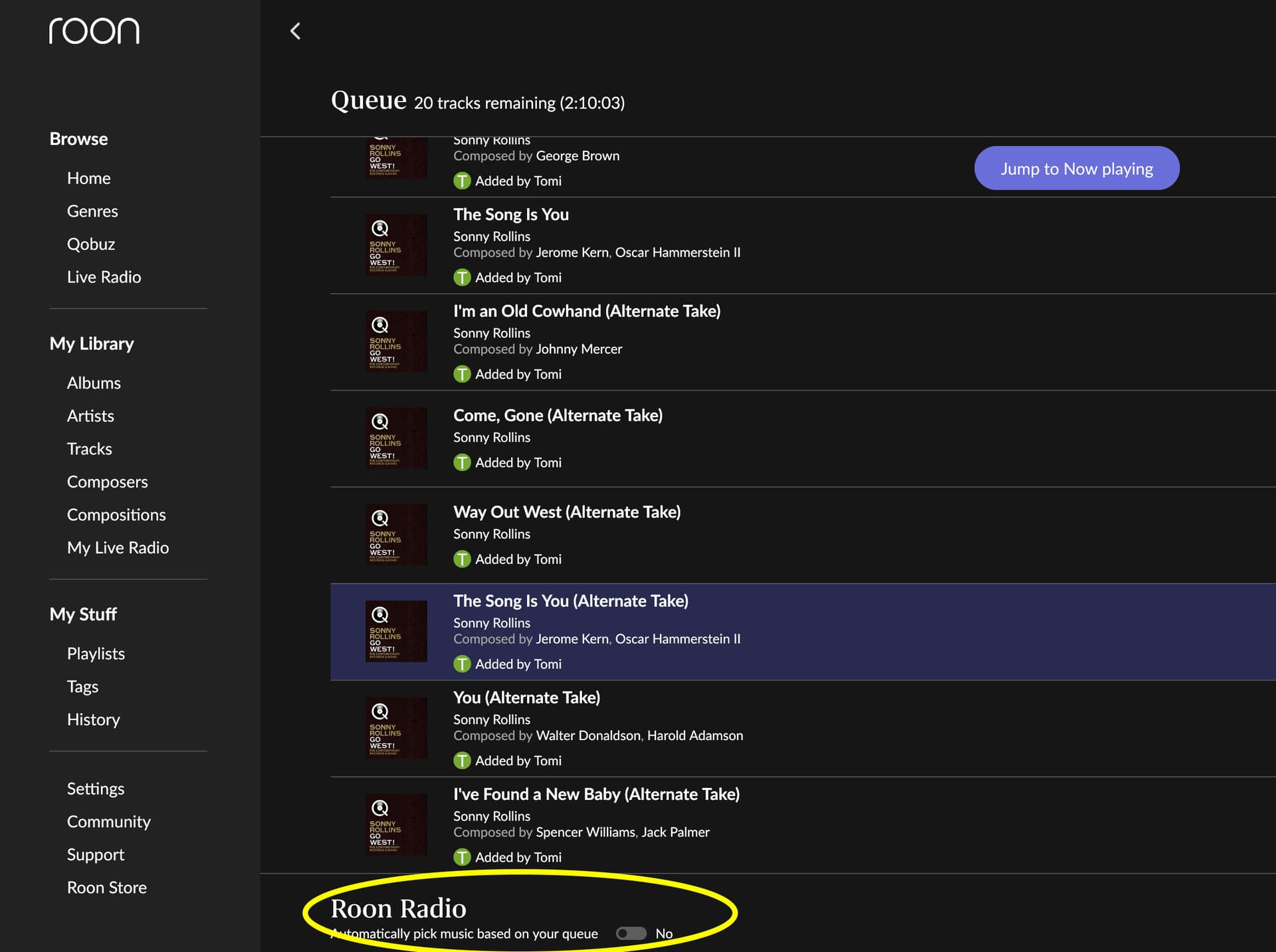The width and height of the screenshot is (1276, 952).
Task: Click Jump to Now playing button
Action: (x=1077, y=168)
